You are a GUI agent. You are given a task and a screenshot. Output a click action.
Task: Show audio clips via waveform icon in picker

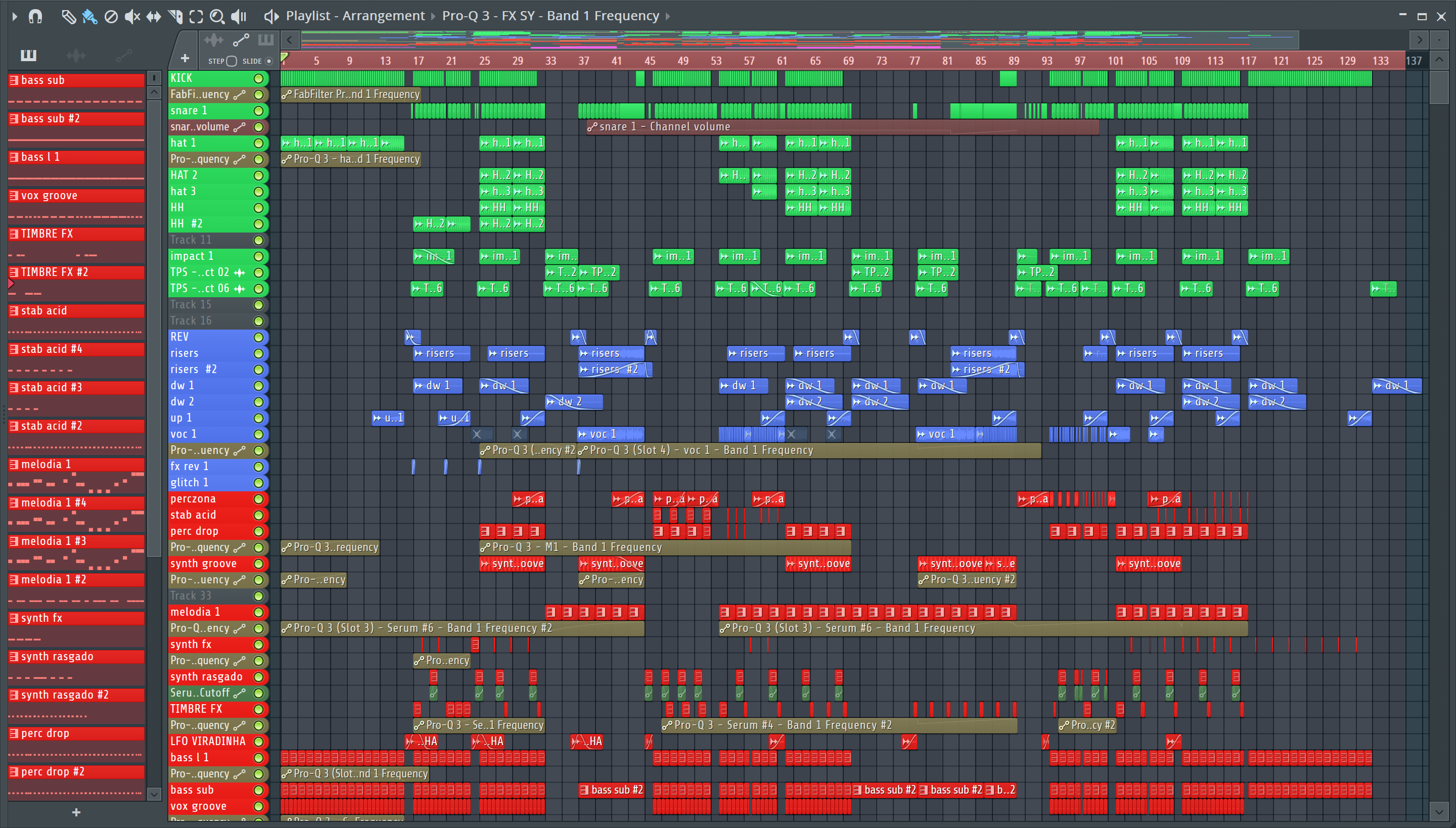coord(76,55)
